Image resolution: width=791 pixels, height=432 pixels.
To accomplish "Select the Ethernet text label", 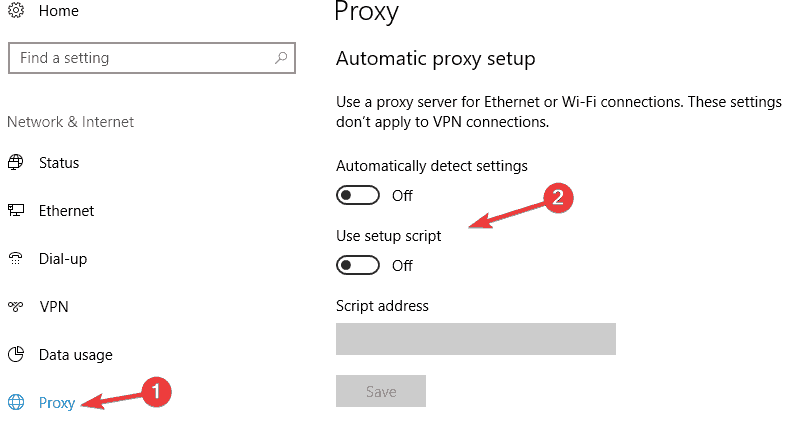I will [x=66, y=211].
